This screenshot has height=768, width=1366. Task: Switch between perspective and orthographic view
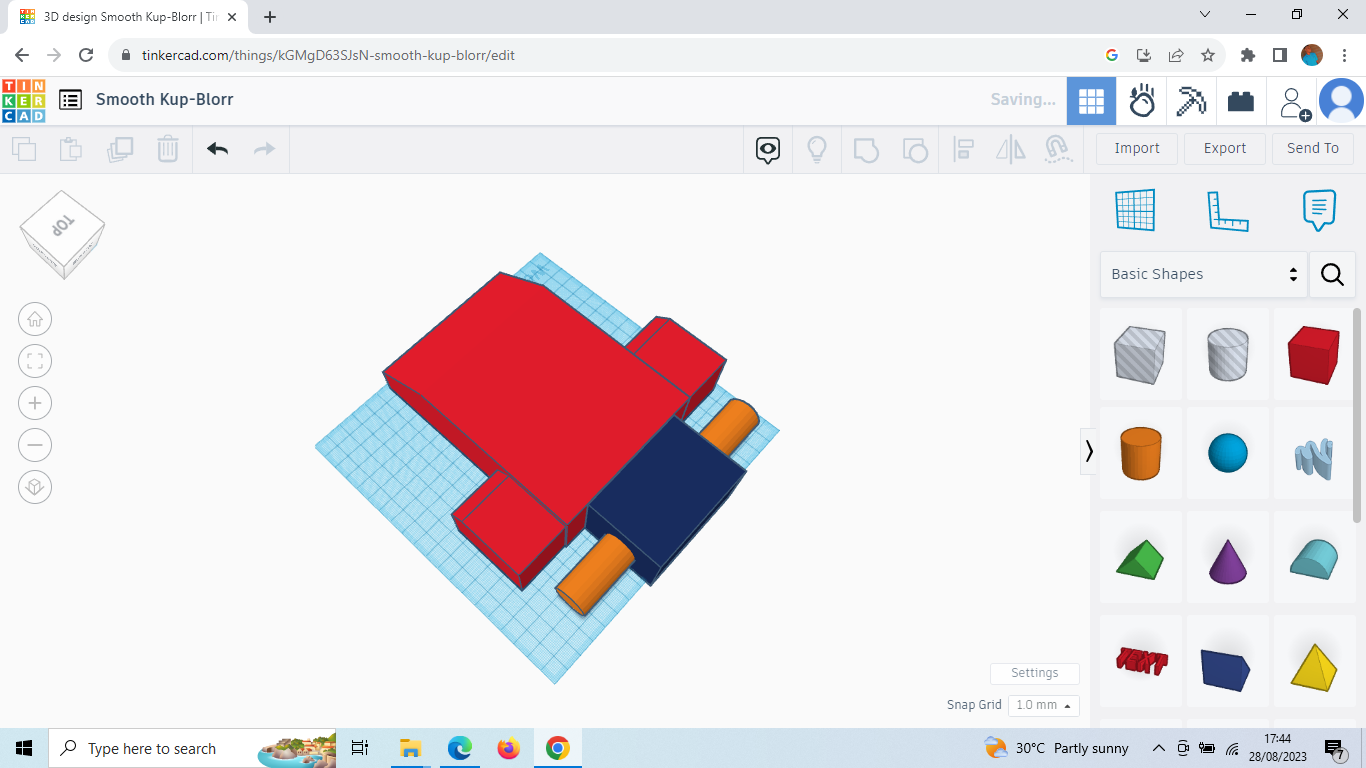(35, 487)
